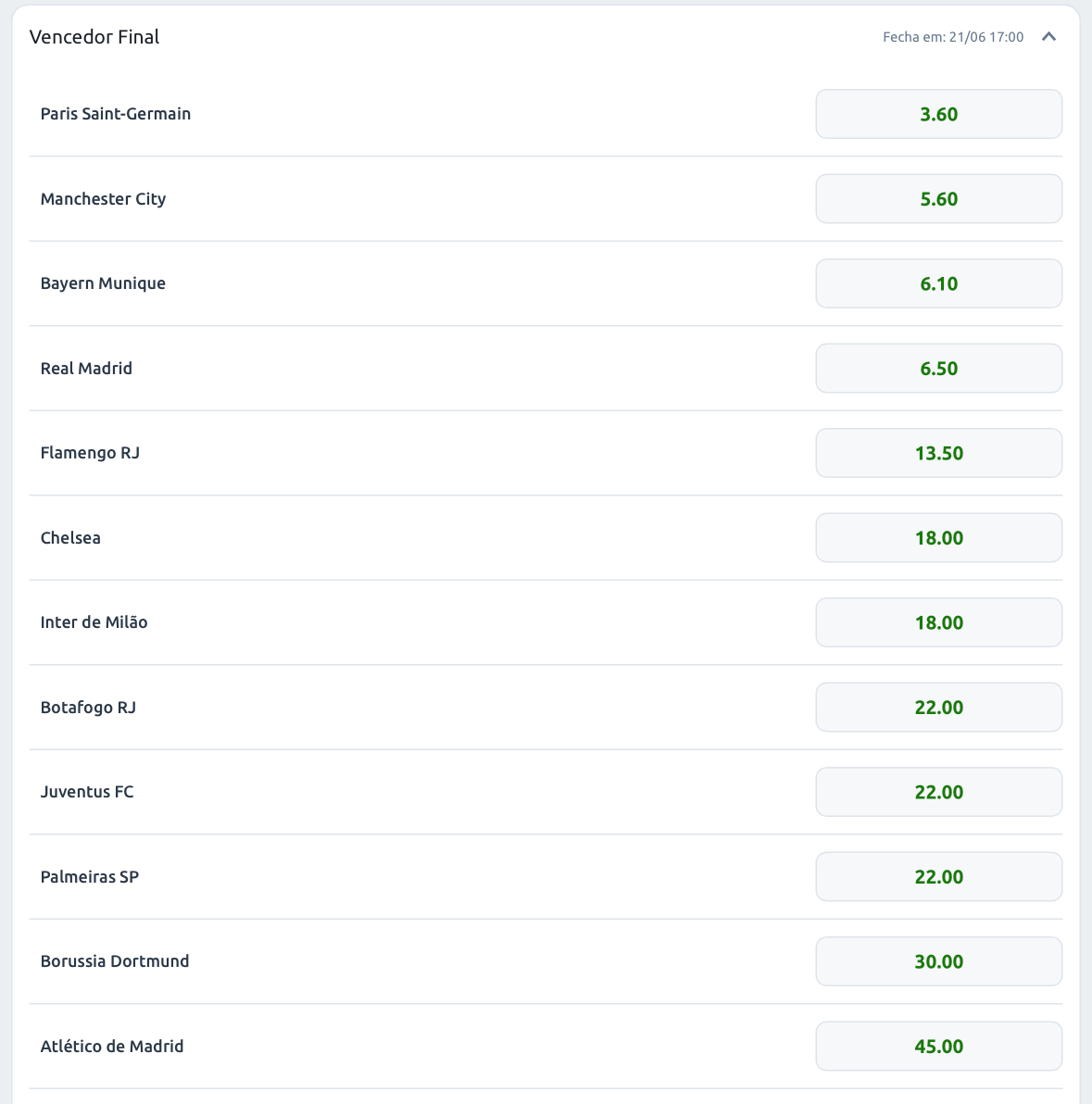The image size is (1092, 1104).
Task: Select Paris Saint-Germain odds 3.60
Action: click(938, 114)
